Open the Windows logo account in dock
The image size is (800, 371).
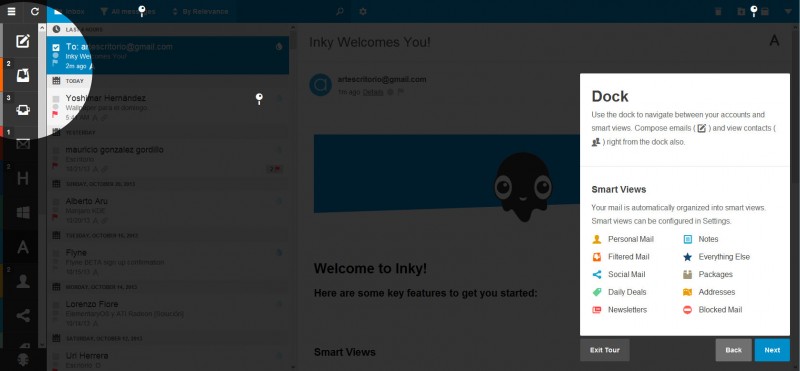[22, 213]
